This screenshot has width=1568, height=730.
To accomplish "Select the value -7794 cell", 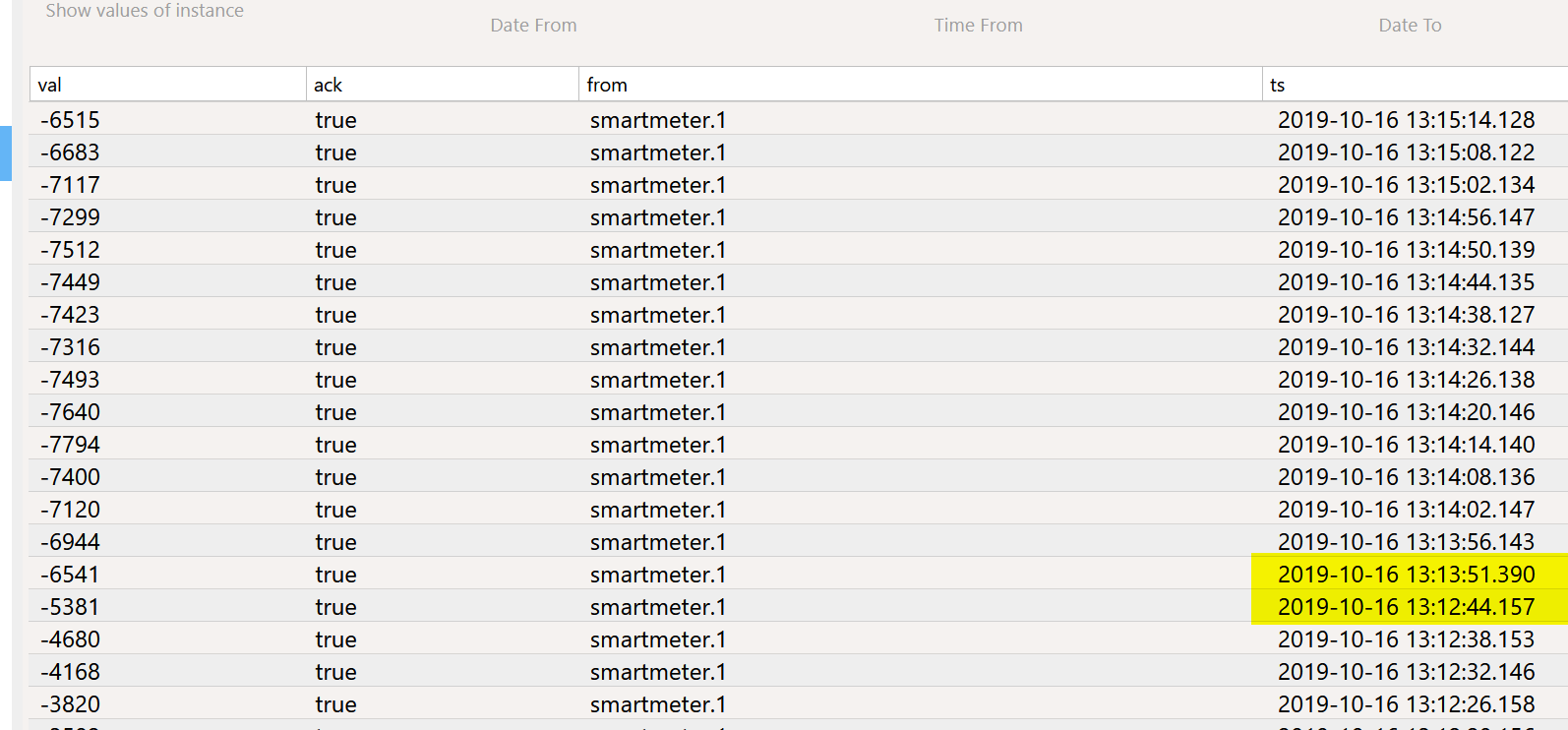I will tap(71, 445).
